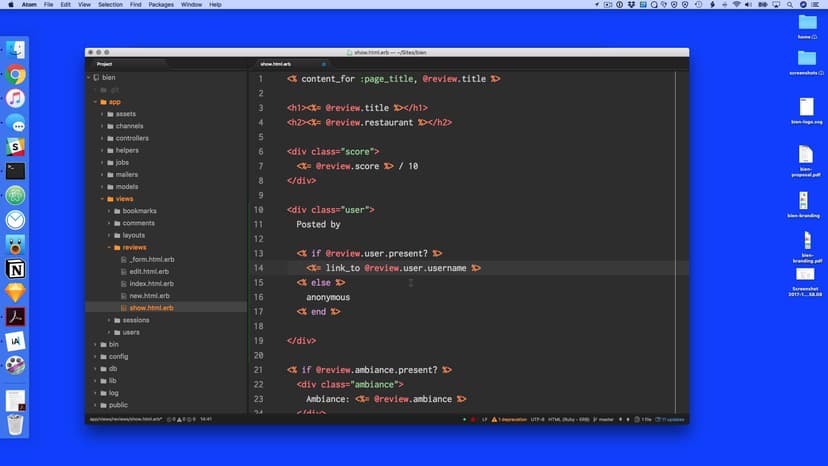The height and width of the screenshot is (466, 828).
Task: Open Adobe Acrobat from the dock
Action: pos(15,318)
